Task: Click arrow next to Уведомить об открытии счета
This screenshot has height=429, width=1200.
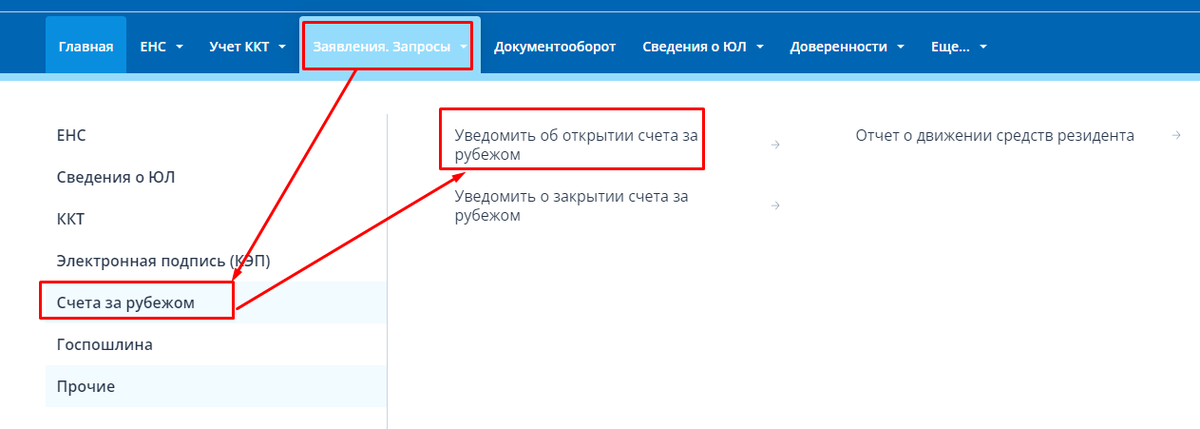Action: [x=775, y=145]
